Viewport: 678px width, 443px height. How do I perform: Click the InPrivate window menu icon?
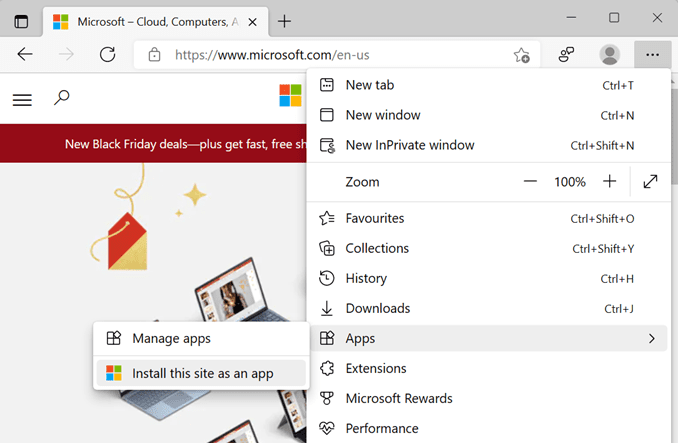coord(327,146)
